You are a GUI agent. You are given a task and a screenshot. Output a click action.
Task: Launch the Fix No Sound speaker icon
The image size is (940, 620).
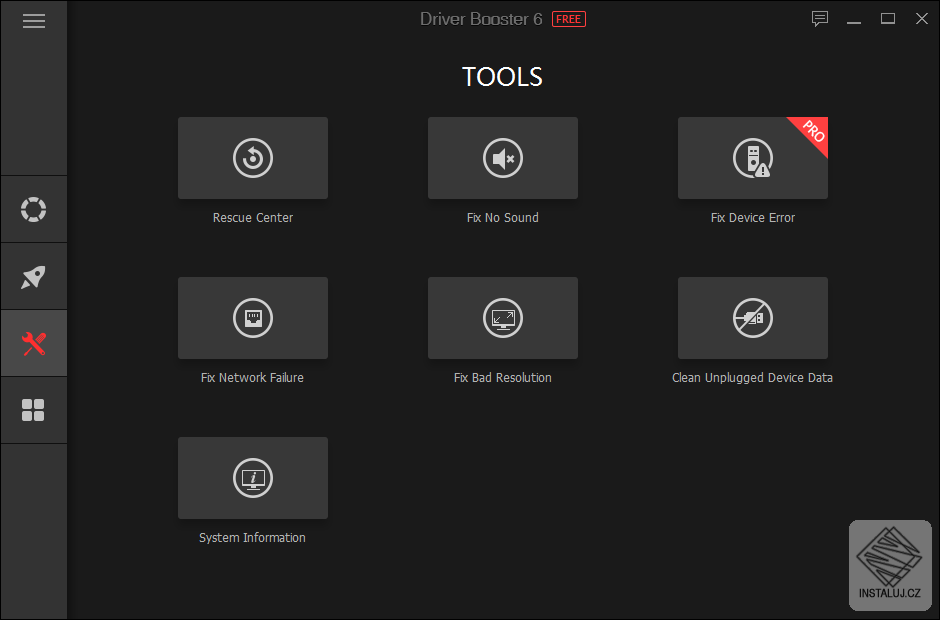click(x=503, y=158)
